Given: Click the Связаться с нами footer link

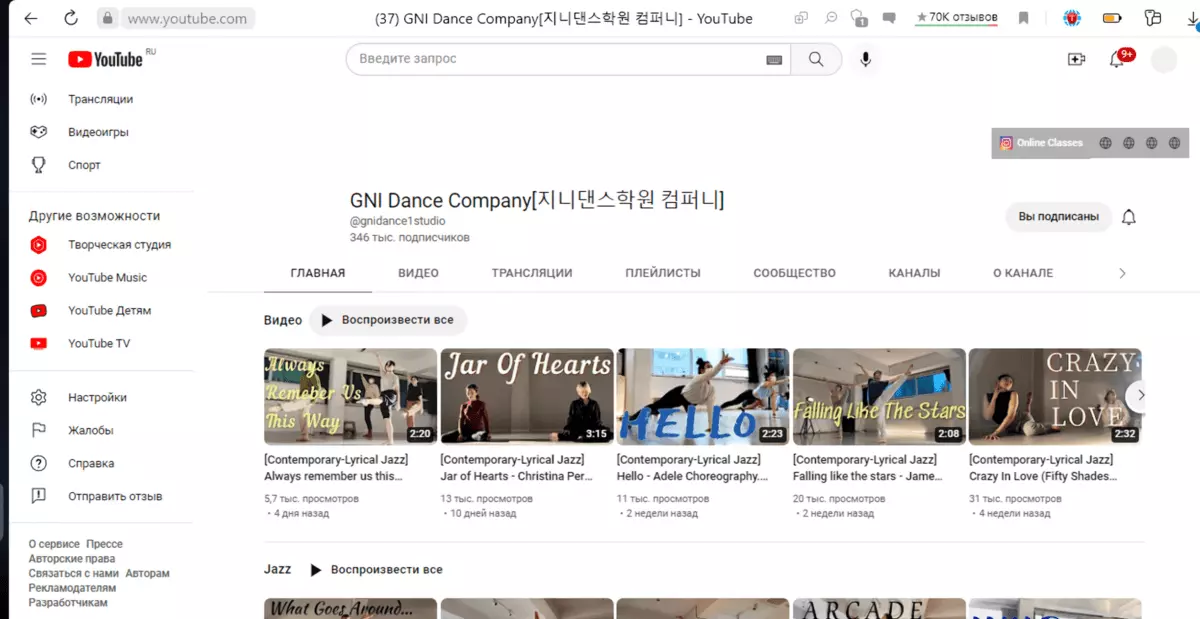Looking at the screenshot, I should point(74,574).
